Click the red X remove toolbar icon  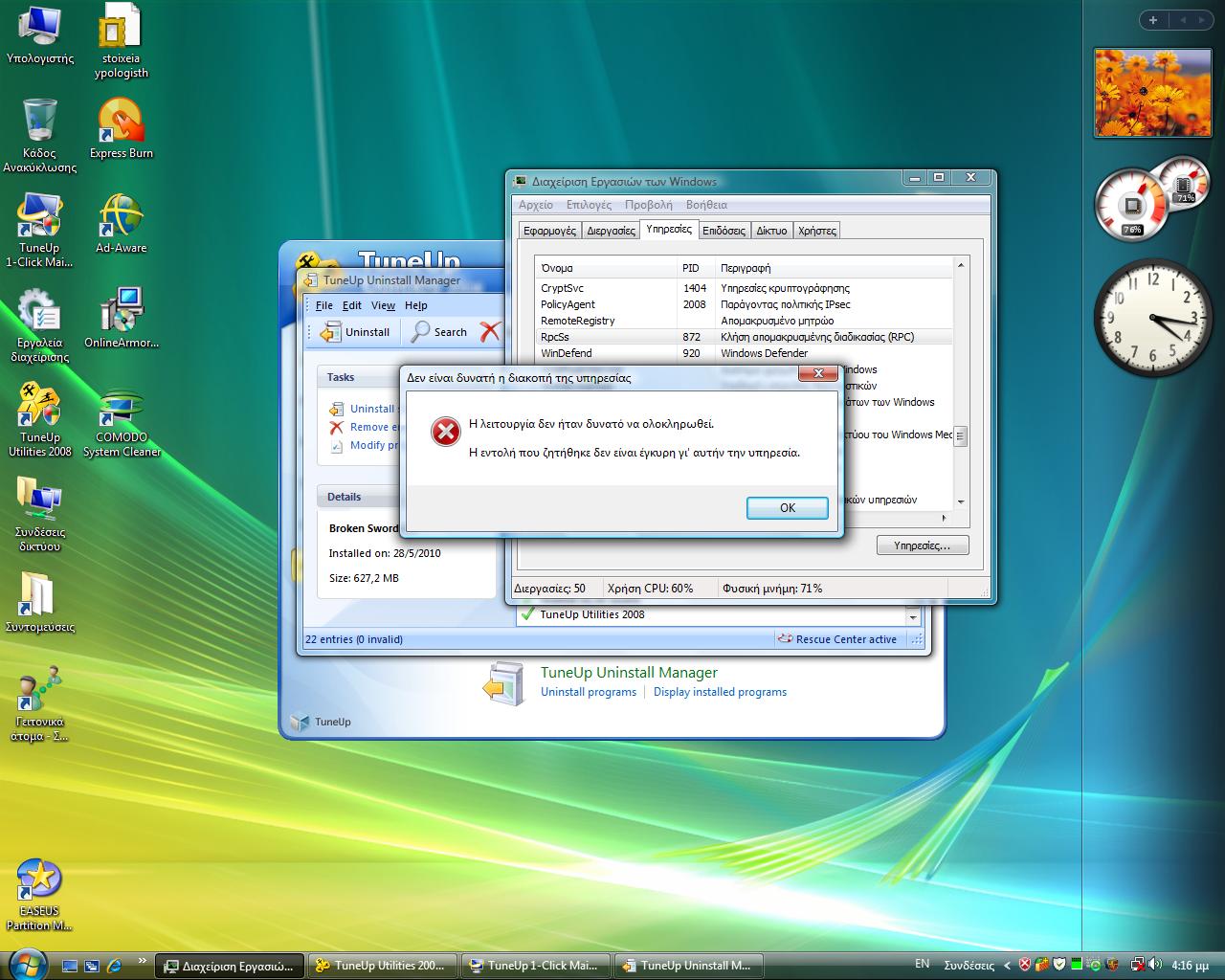(490, 332)
